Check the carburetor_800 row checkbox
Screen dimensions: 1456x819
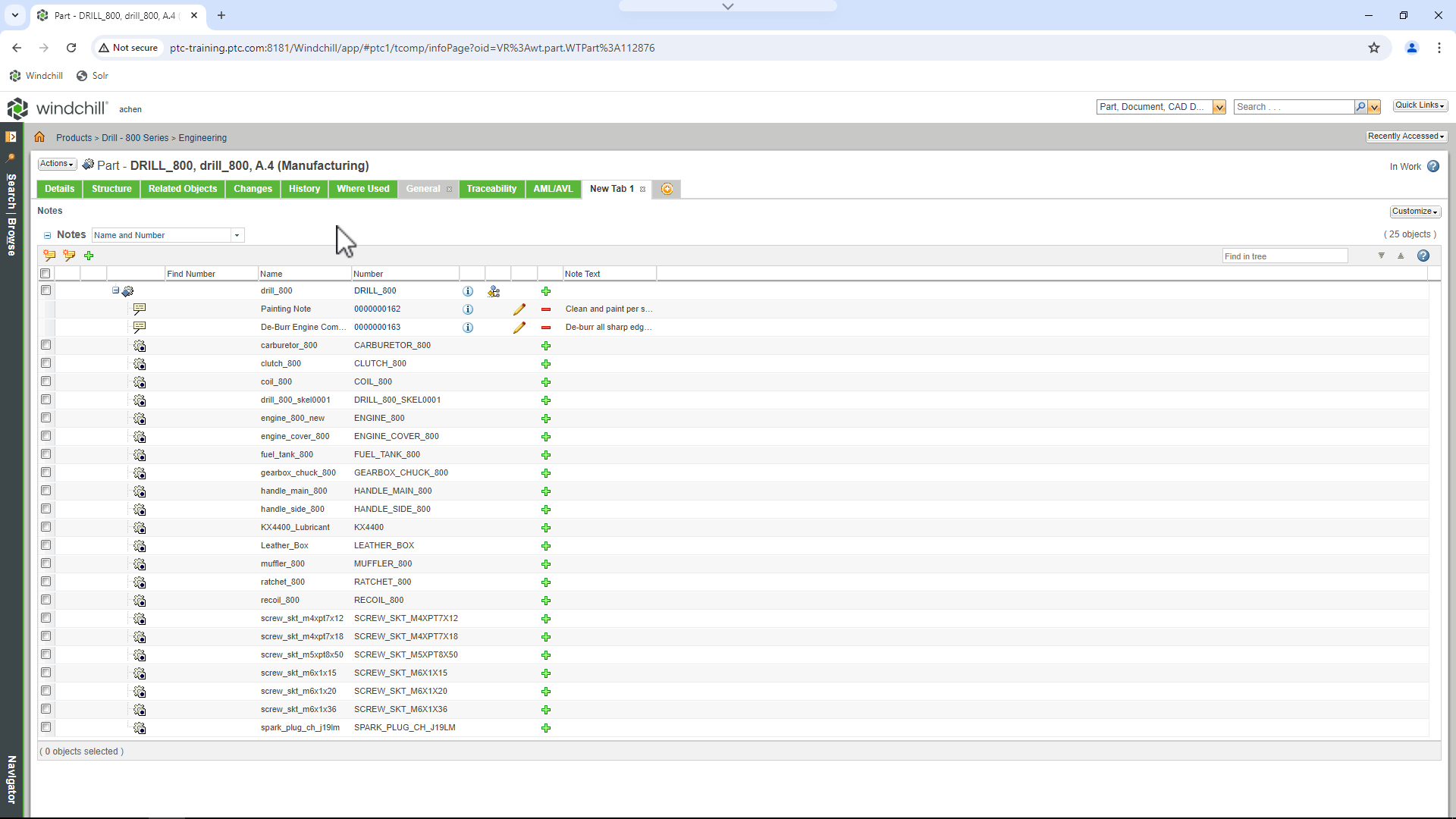click(46, 345)
